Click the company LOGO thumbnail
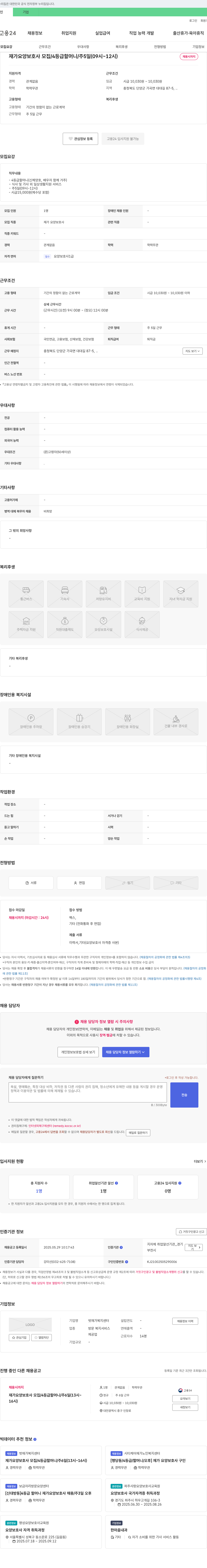Screen dimensions: 207x1568 [x=30, y=1324]
